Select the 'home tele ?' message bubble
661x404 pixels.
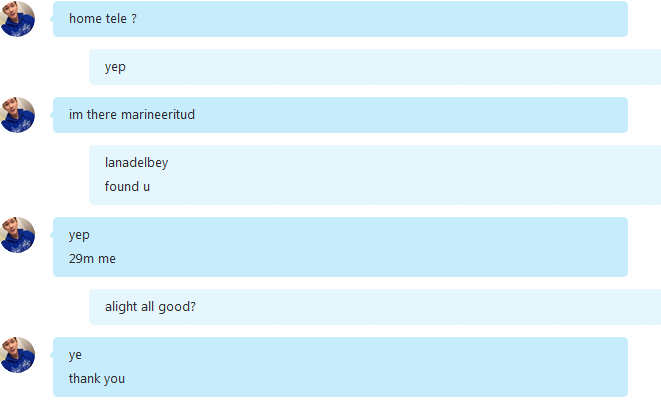(340, 19)
